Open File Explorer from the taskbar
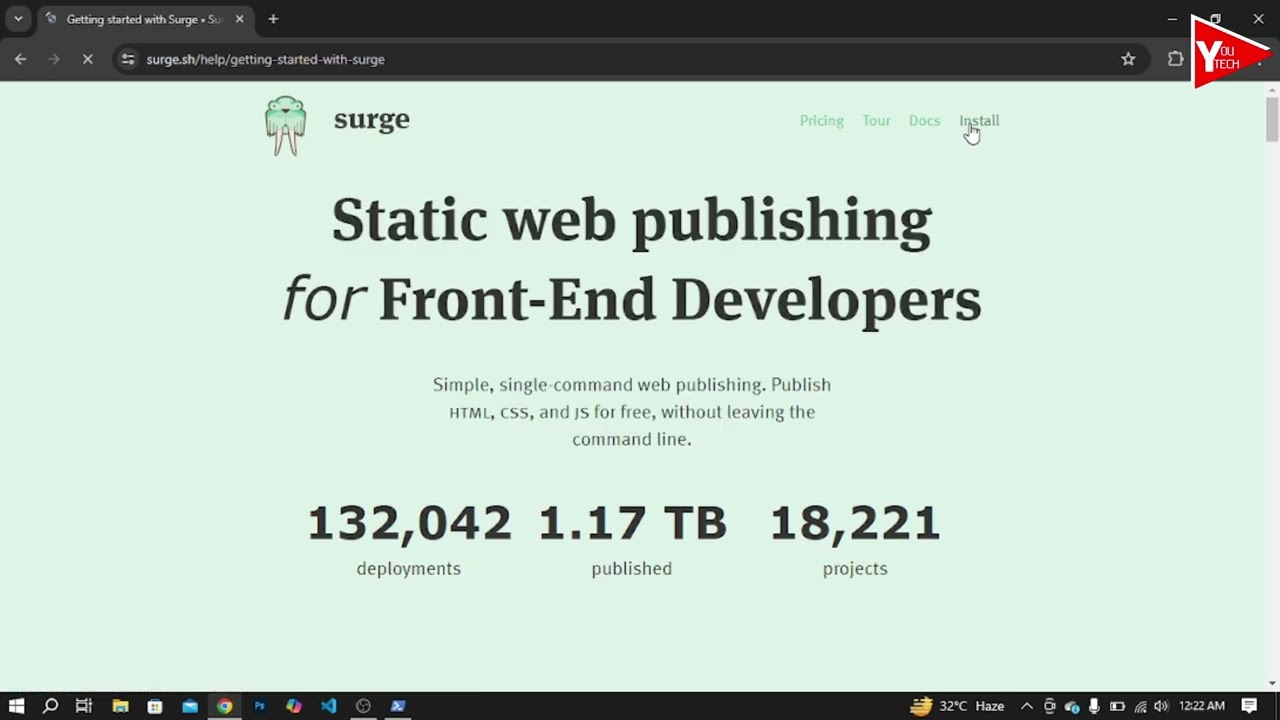This screenshot has height=720, width=1280. point(120,706)
